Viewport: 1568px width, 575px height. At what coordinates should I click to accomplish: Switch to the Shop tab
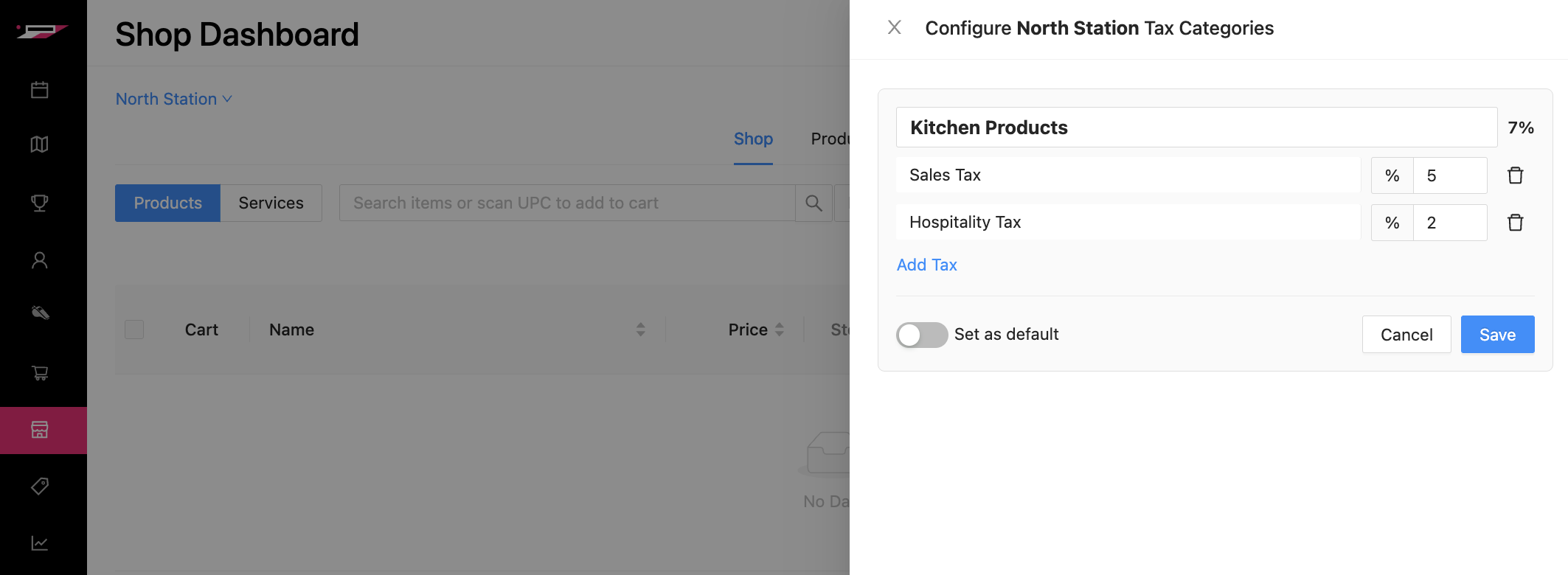(753, 139)
